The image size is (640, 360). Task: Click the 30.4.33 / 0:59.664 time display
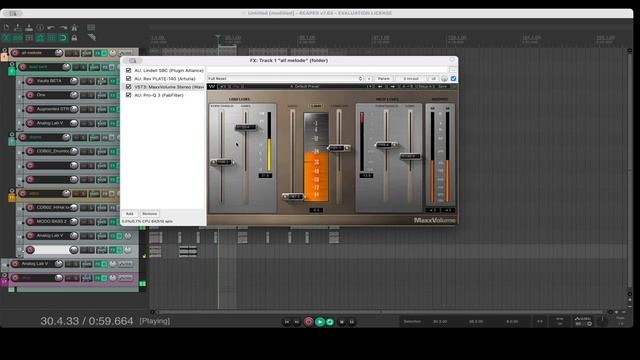coord(87,321)
